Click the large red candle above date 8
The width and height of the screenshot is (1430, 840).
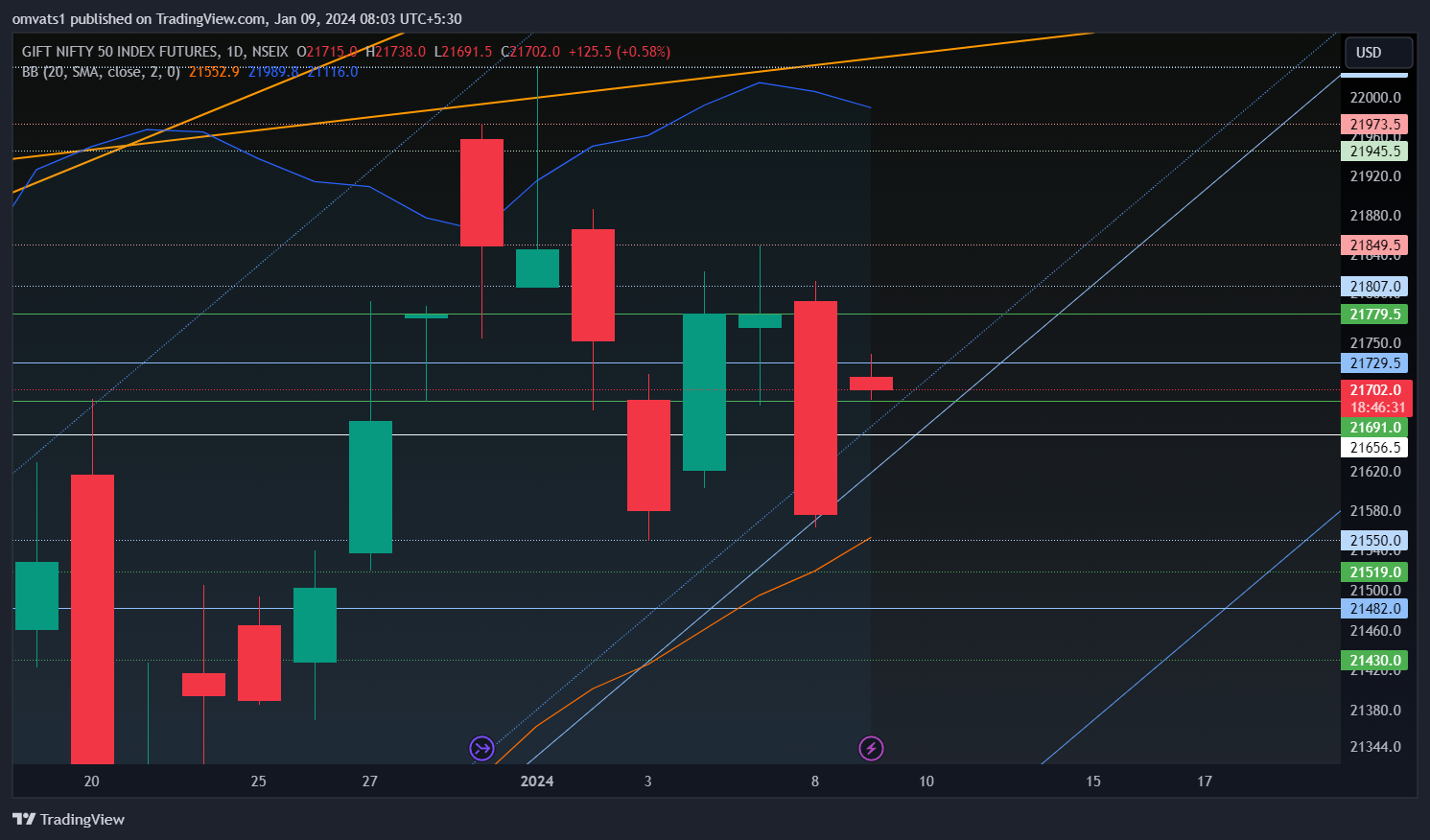point(815,408)
